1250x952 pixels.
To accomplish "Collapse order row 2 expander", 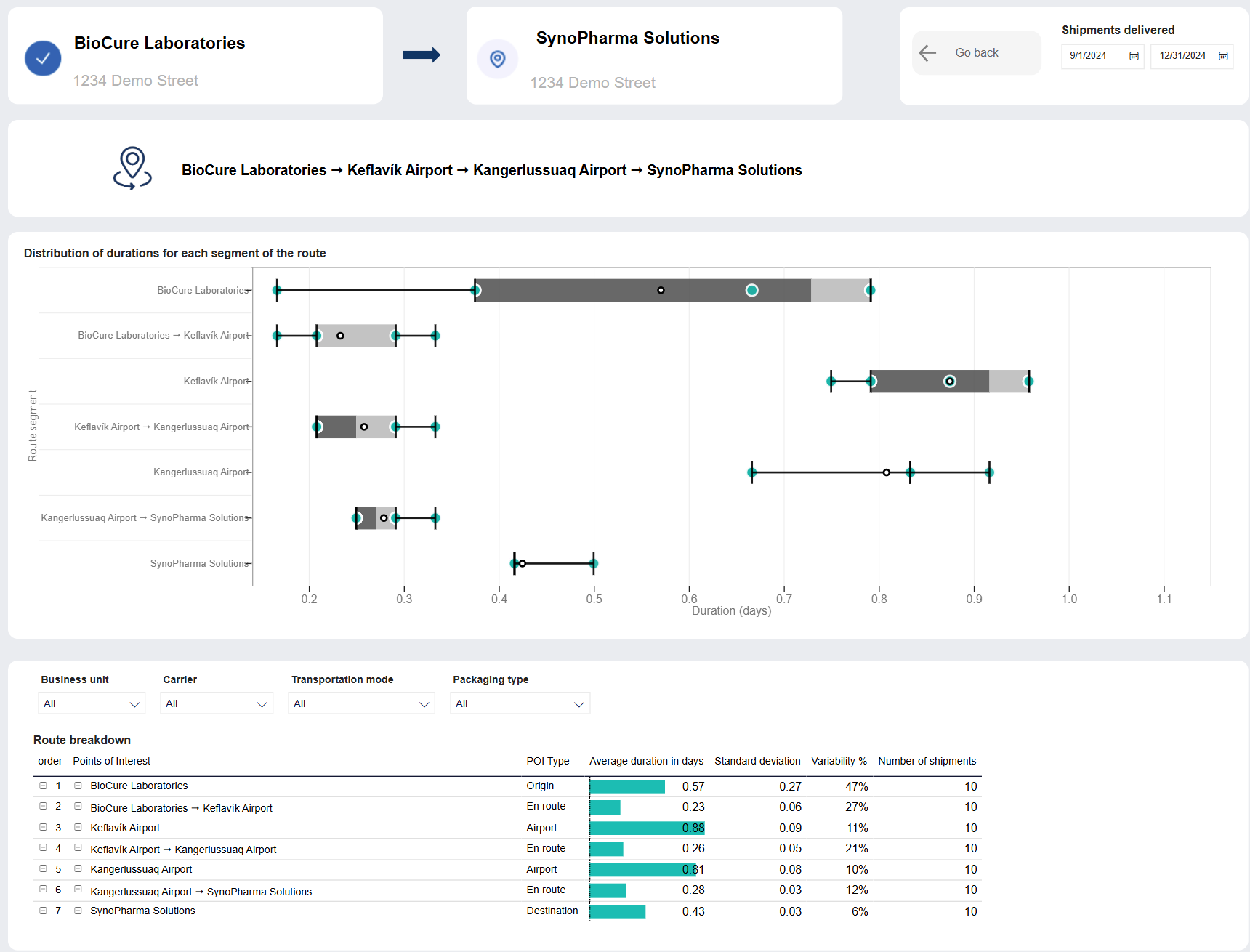I will pyautogui.click(x=43, y=806).
